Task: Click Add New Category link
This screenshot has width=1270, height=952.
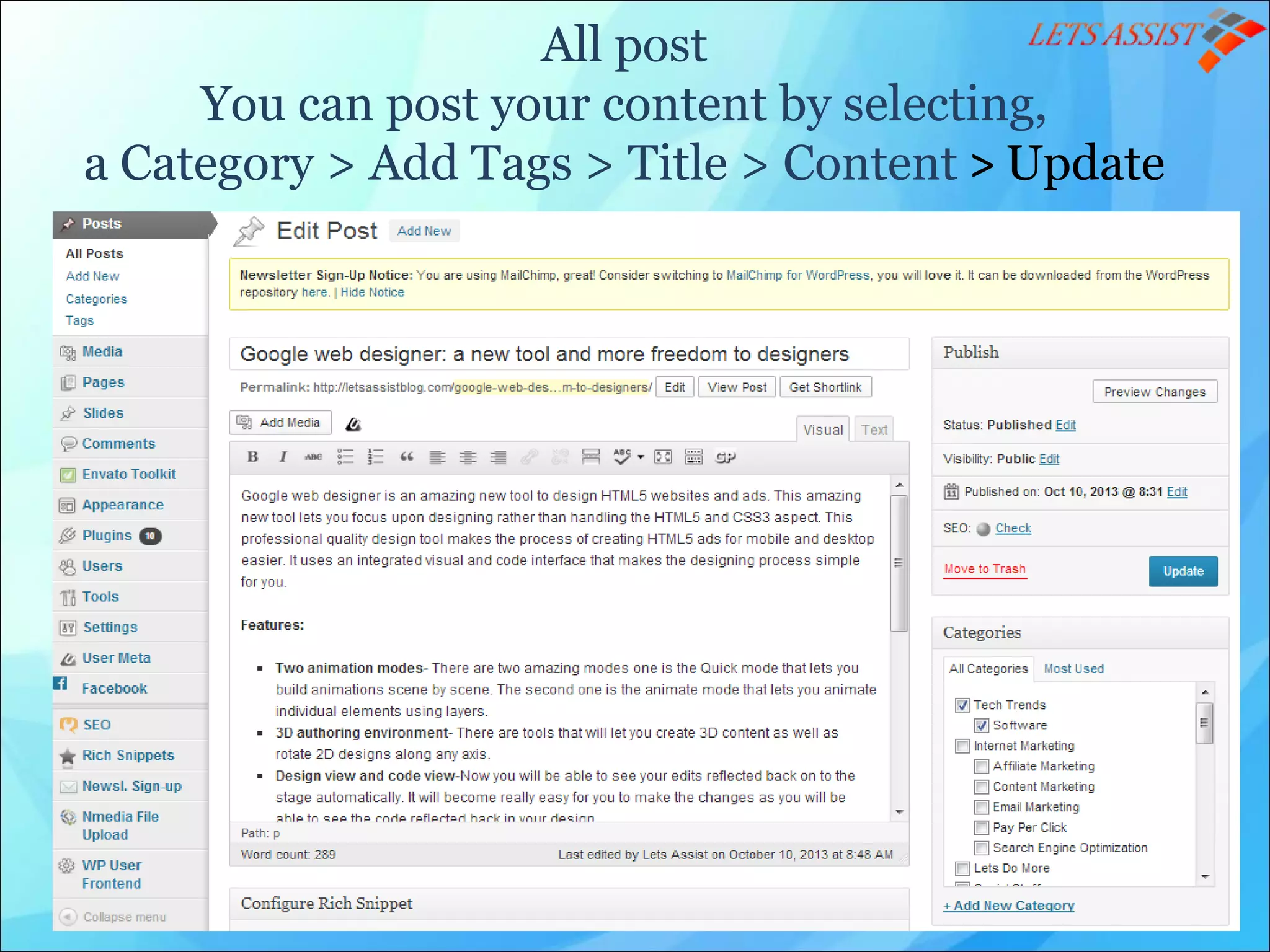Action: (1009, 906)
